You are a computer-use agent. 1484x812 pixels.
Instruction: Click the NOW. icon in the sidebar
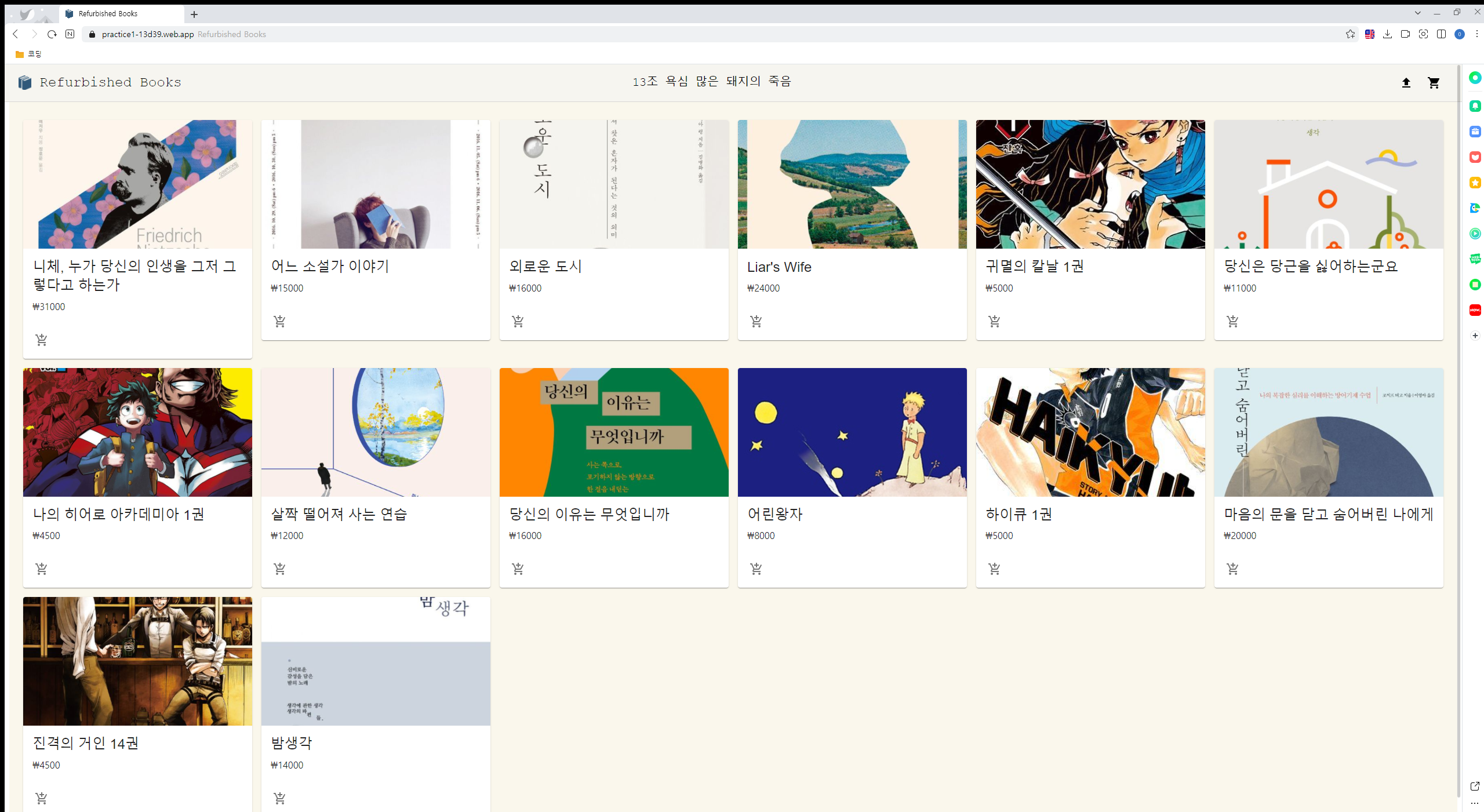(1475, 309)
